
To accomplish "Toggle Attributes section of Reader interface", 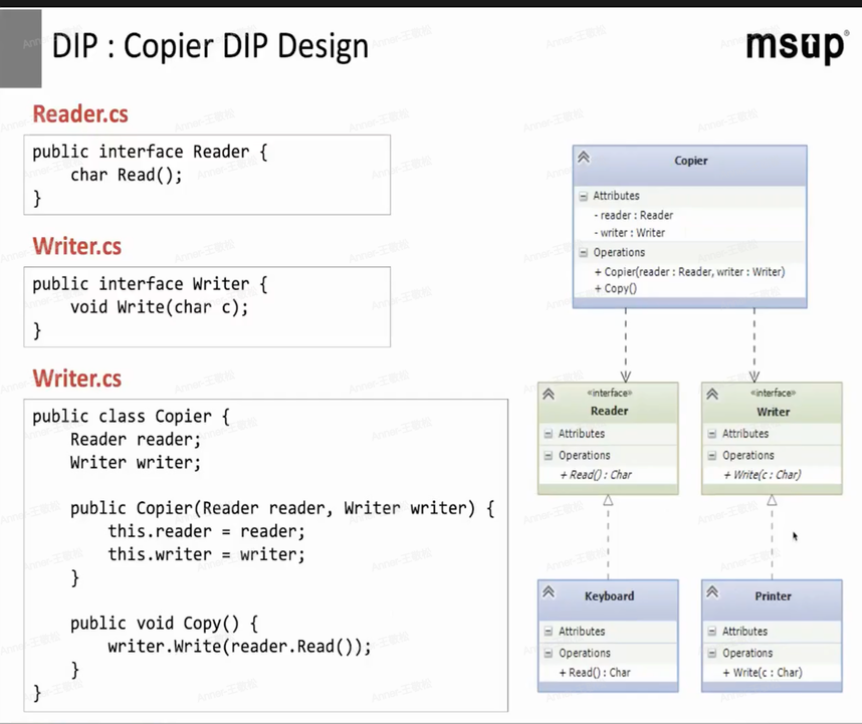I will point(548,434).
